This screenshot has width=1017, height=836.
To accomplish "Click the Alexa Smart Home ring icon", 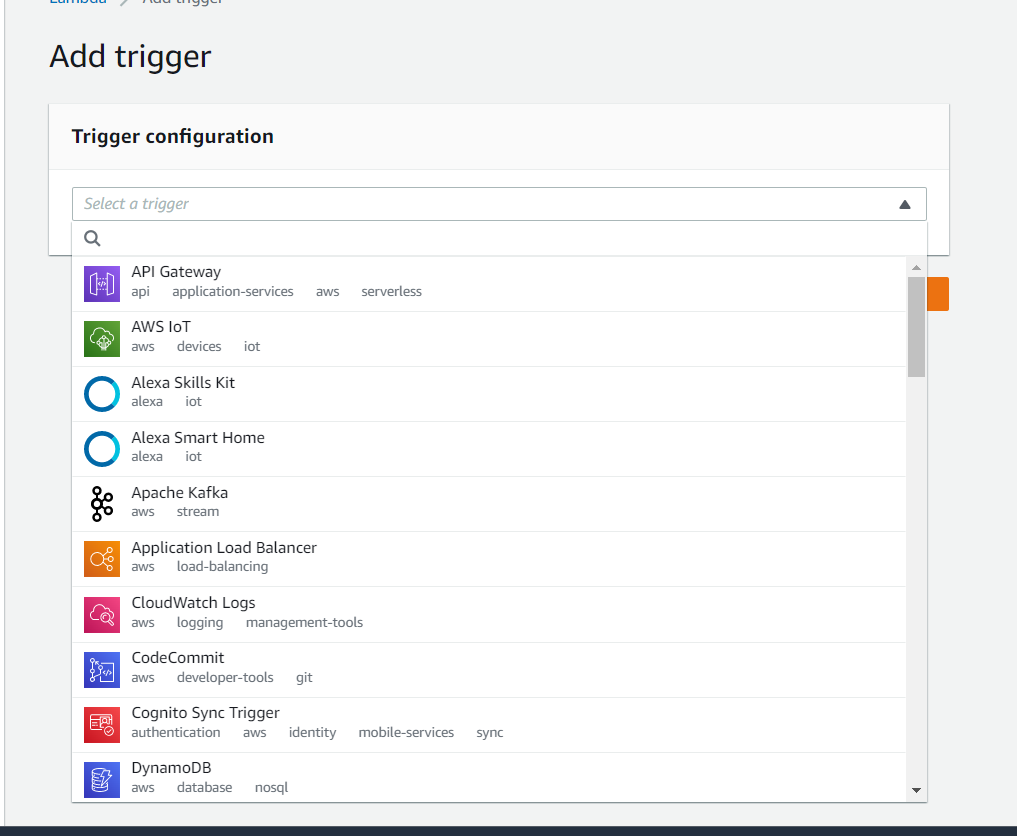I will click(x=102, y=449).
